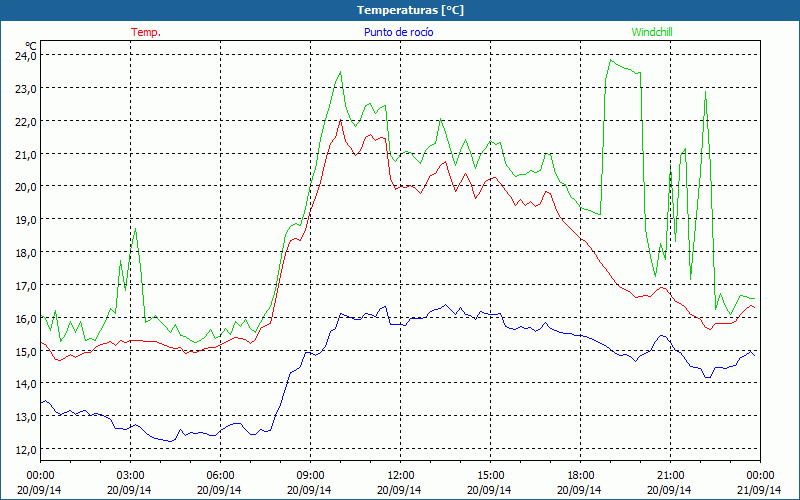Click the 21/09/14 date label
This screenshot has width=800, height=500.
point(759,490)
